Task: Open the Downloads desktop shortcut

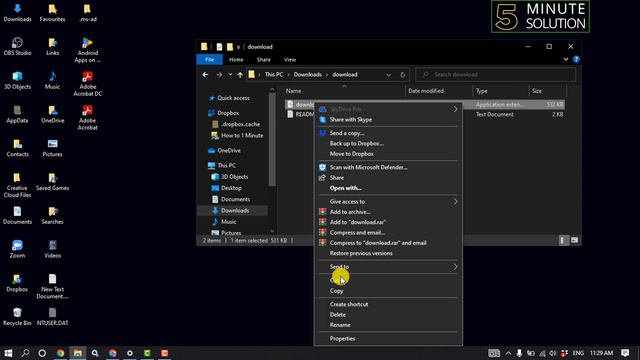Action: pyautogui.click(x=17, y=13)
